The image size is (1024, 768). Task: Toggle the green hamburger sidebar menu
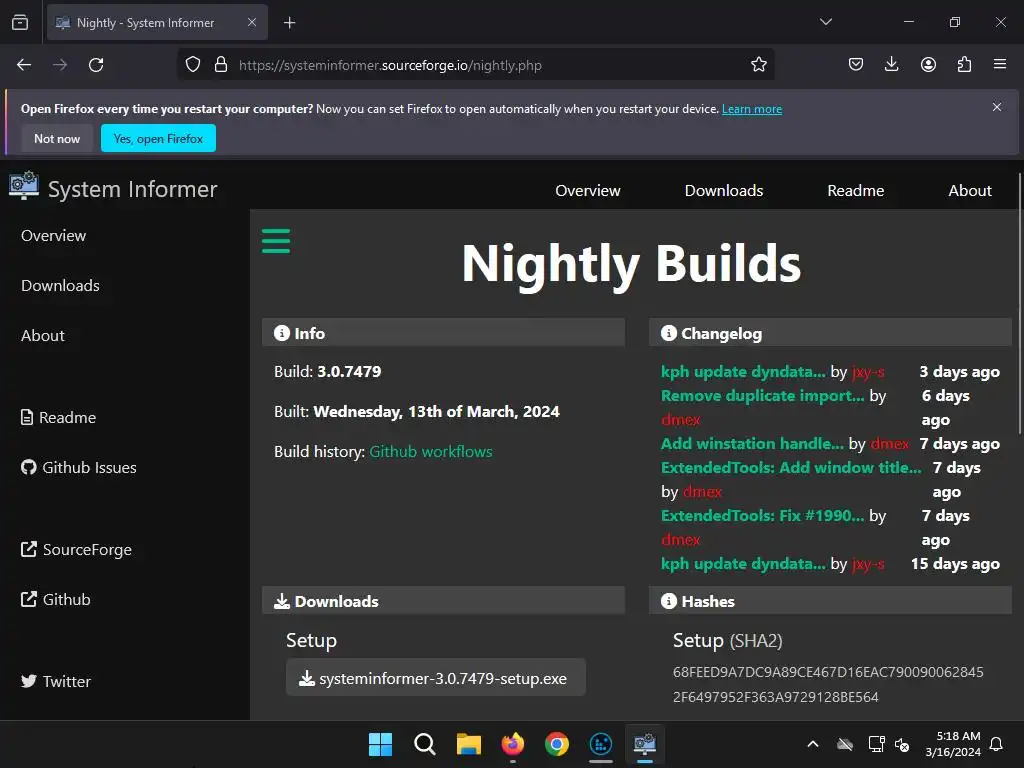[x=276, y=241]
